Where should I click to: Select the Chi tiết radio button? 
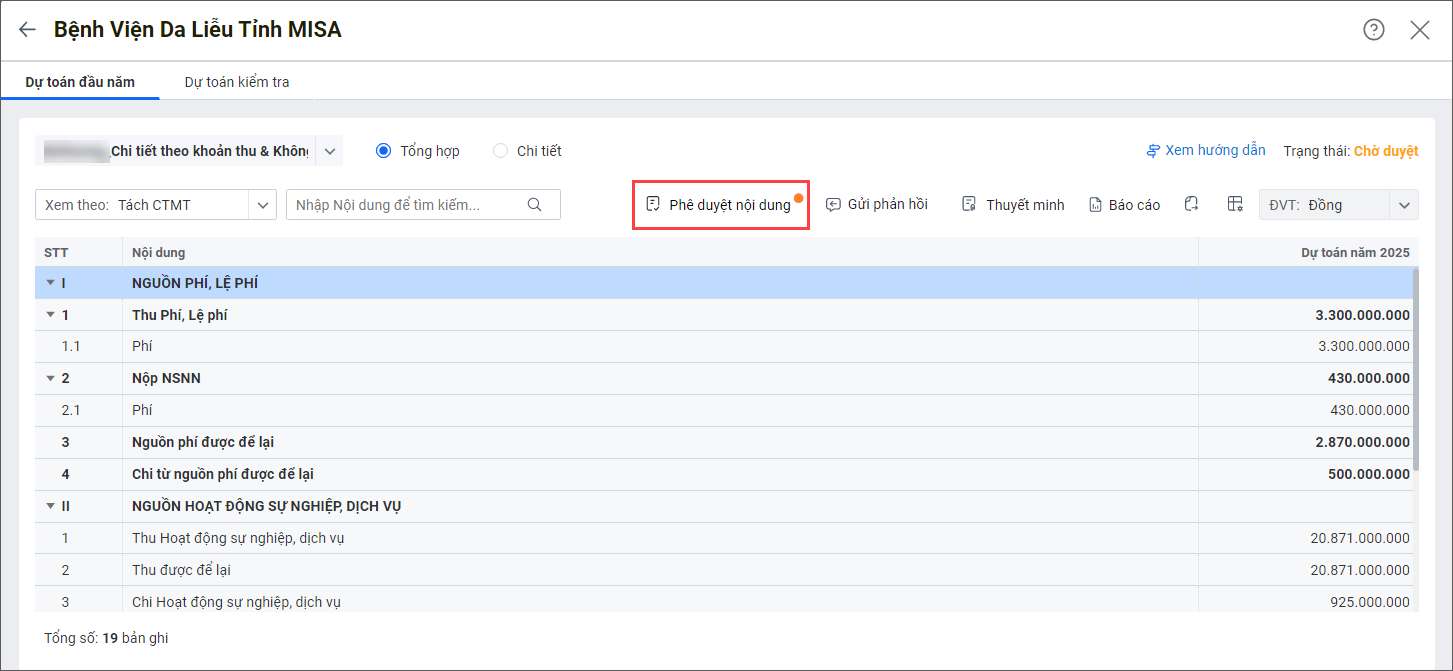501,151
